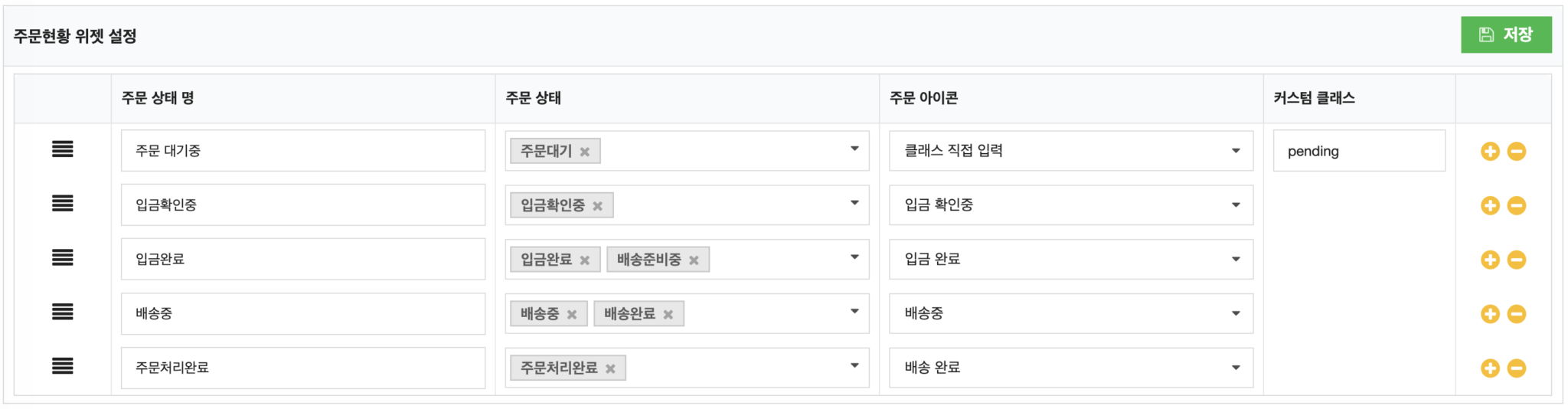Click drag handle of 배송중 row

click(x=63, y=312)
